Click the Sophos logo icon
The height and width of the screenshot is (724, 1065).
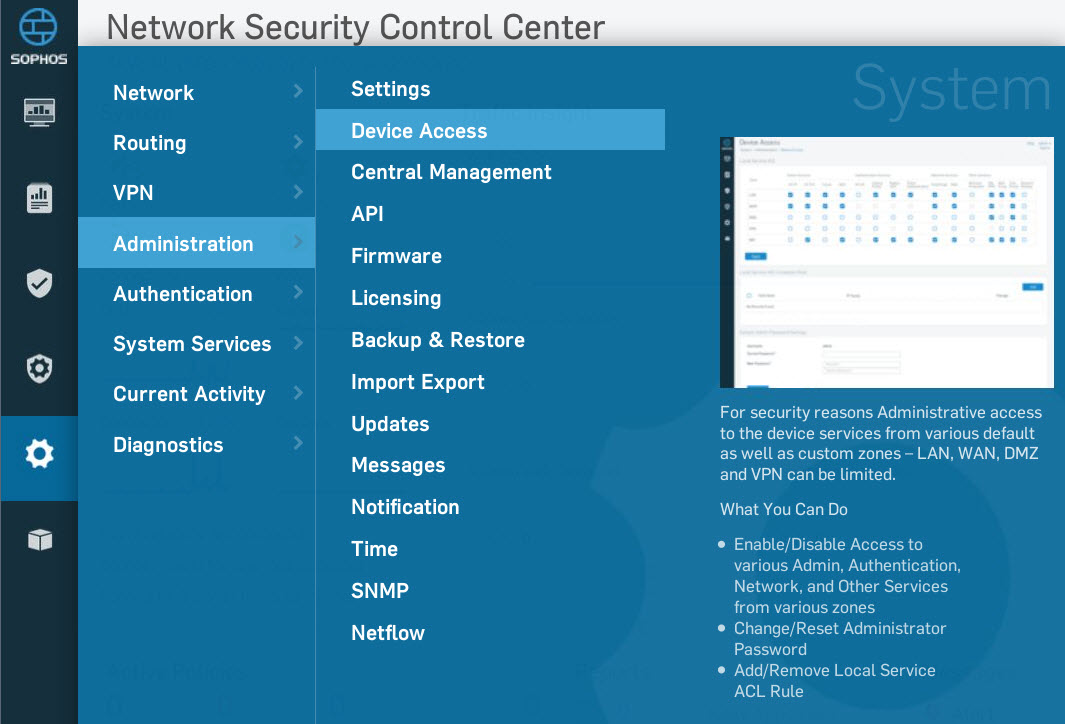(38, 26)
